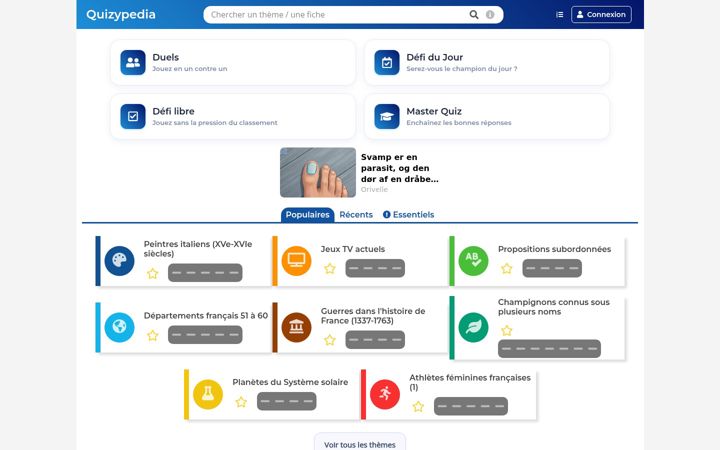Open the Master Quiz title

(x=434, y=111)
